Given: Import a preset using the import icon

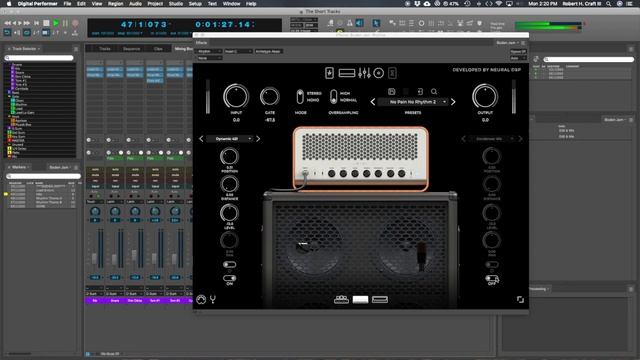Looking at the screenshot, I should 420,91.
